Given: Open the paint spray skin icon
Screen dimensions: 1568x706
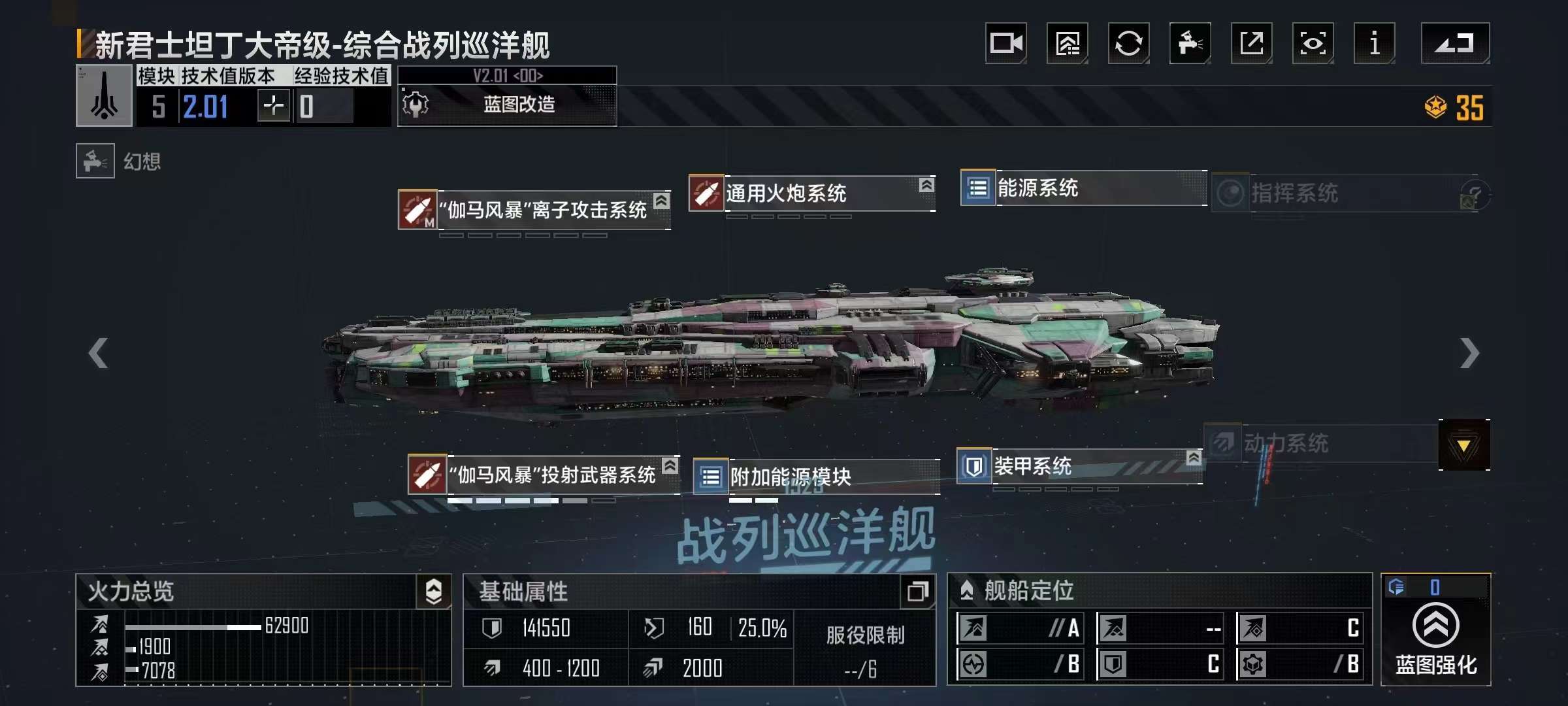Looking at the screenshot, I should coord(1190,43).
